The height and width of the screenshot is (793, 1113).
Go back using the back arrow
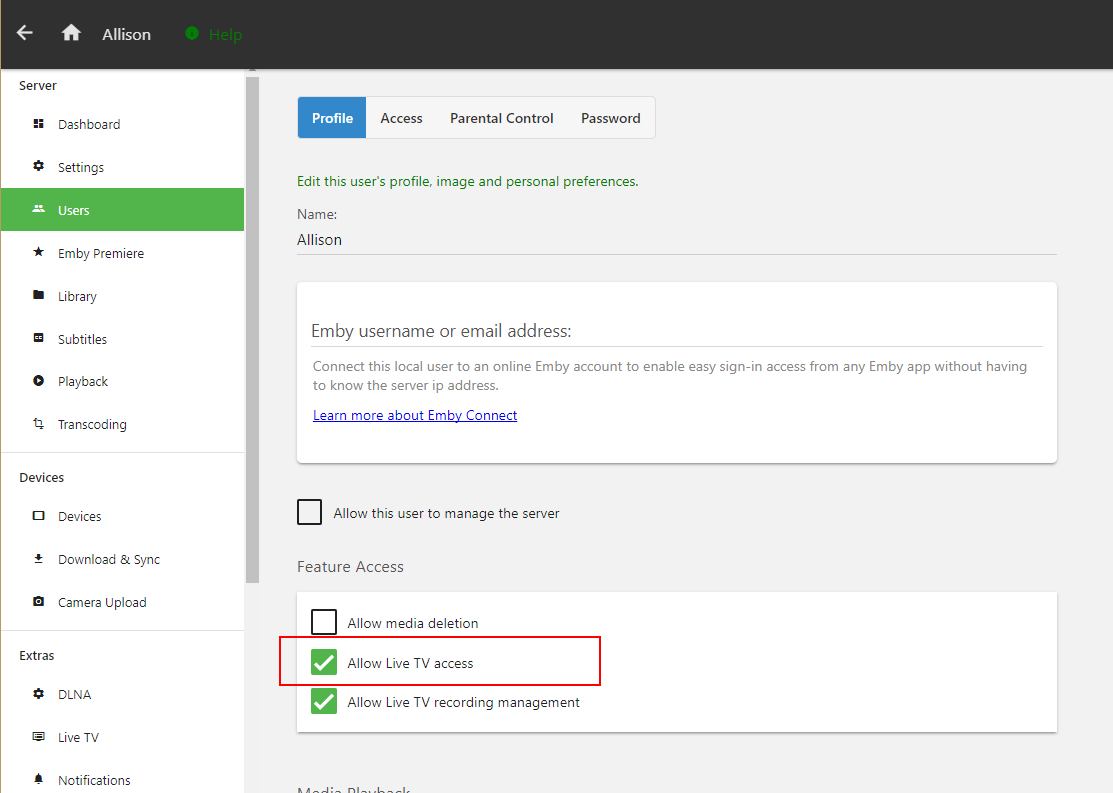click(x=25, y=33)
